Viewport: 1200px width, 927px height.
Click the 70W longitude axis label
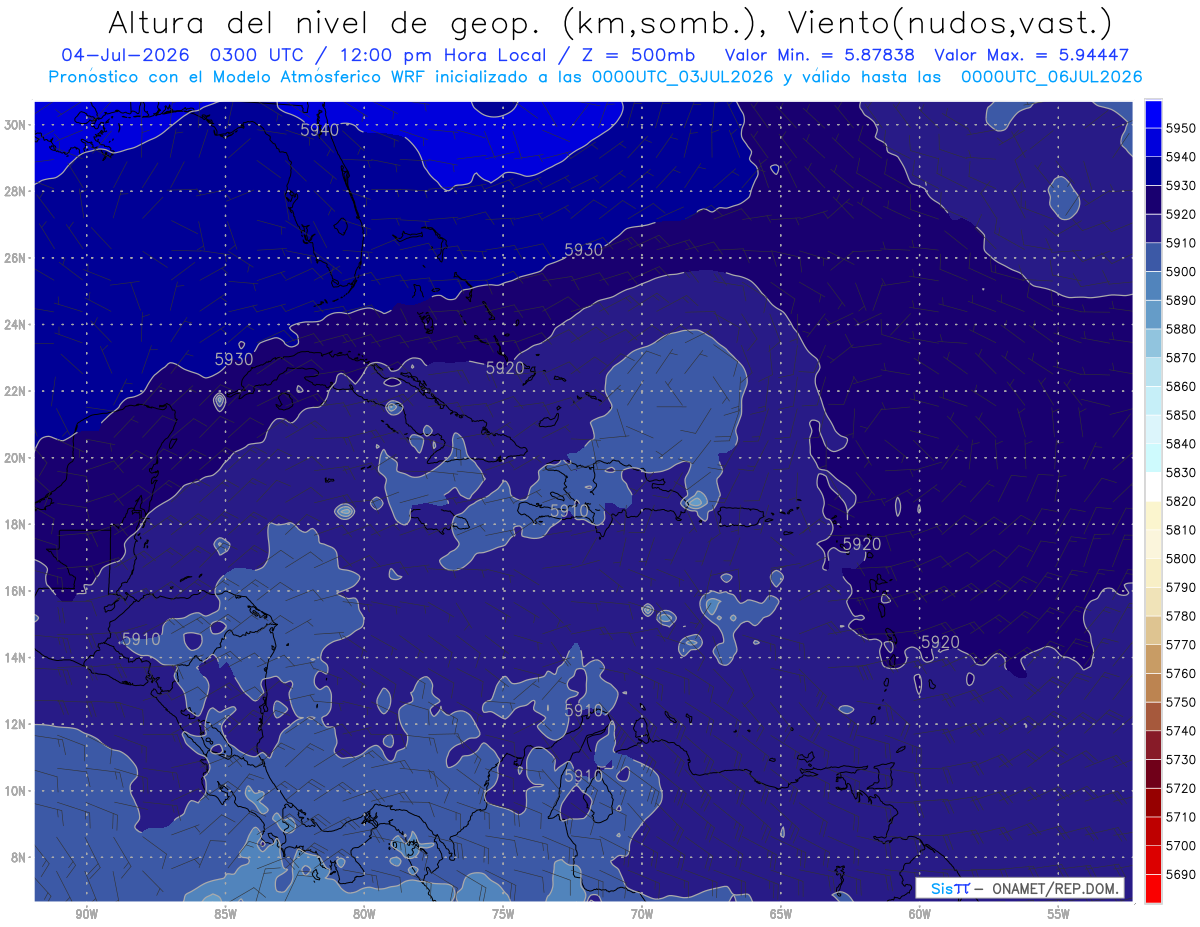(x=642, y=914)
